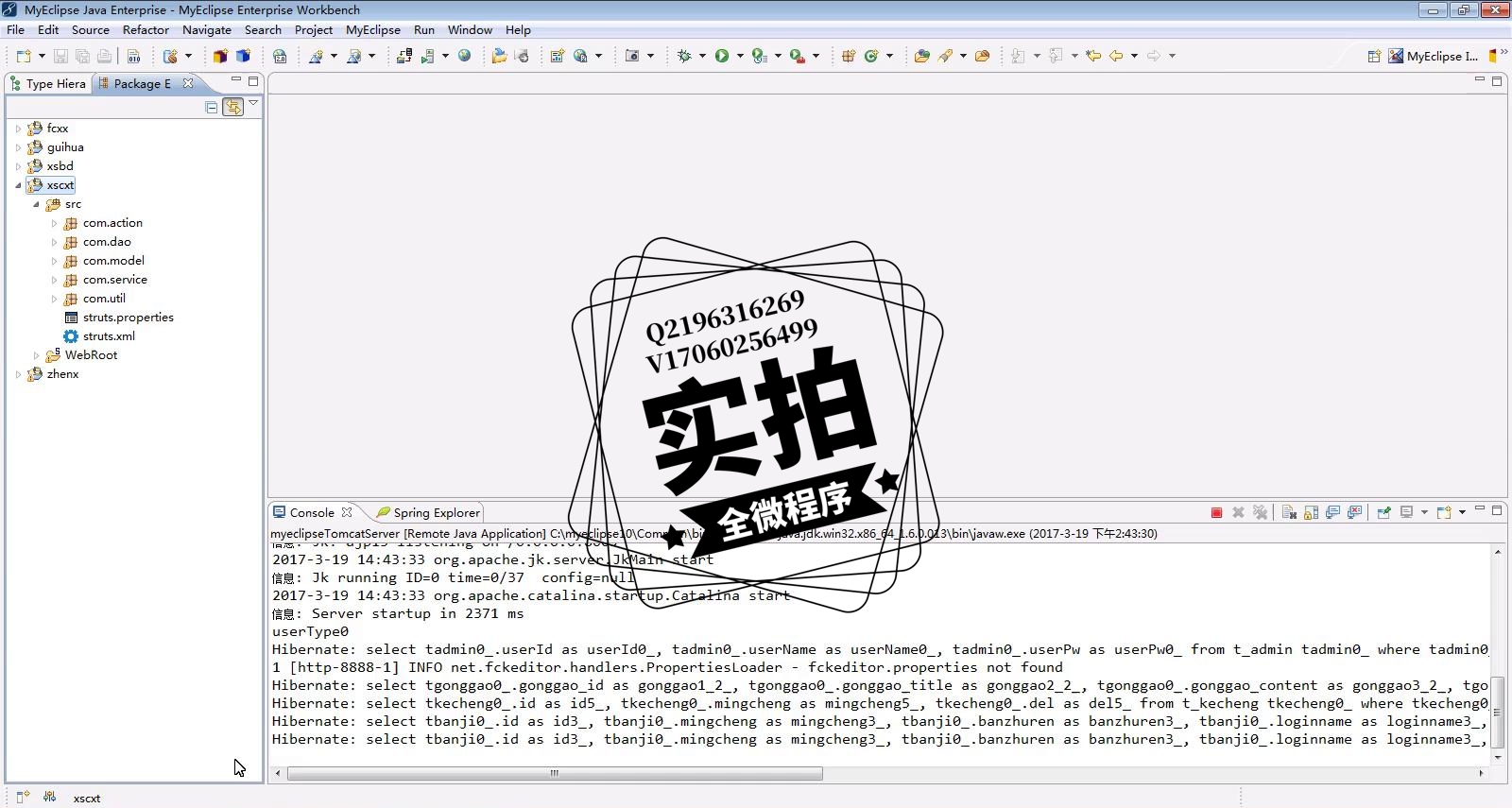
Task: Click the Display Selected Console icon
Action: (x=1407, y=512)
